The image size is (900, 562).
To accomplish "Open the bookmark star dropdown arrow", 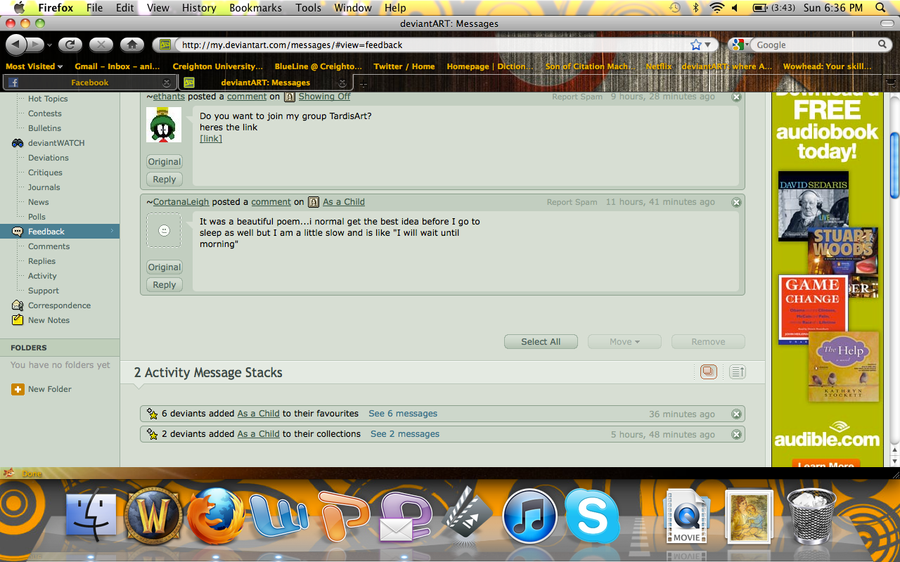I will point(708,45).
